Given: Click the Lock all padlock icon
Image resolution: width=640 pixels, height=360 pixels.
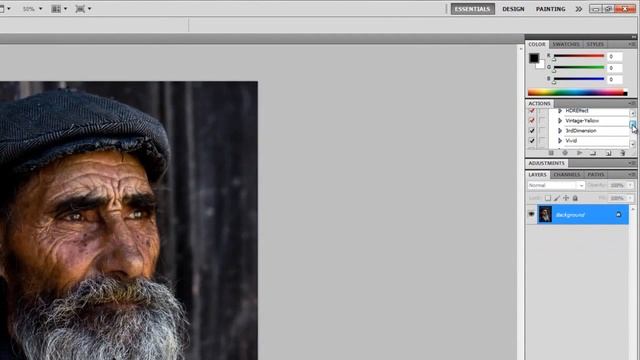Looking at the screenshot, I should coord(575,198).
